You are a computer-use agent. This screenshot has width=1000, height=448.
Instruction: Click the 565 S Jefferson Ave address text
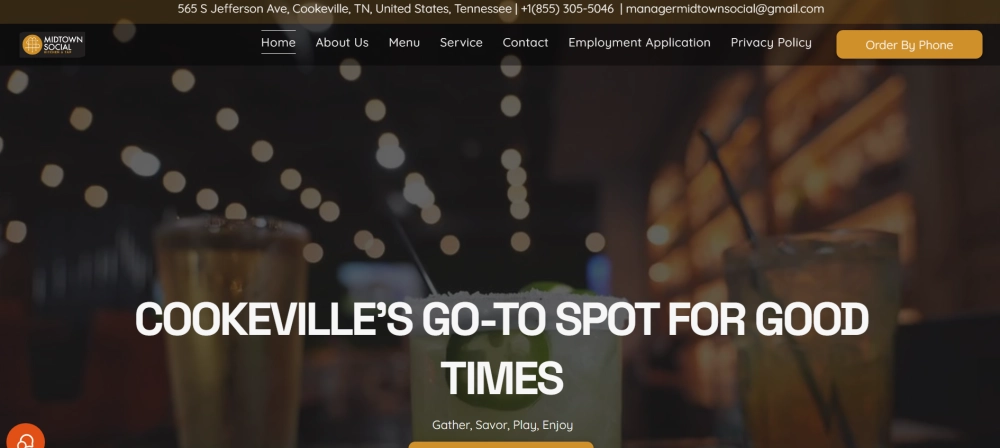coord(344,9)
